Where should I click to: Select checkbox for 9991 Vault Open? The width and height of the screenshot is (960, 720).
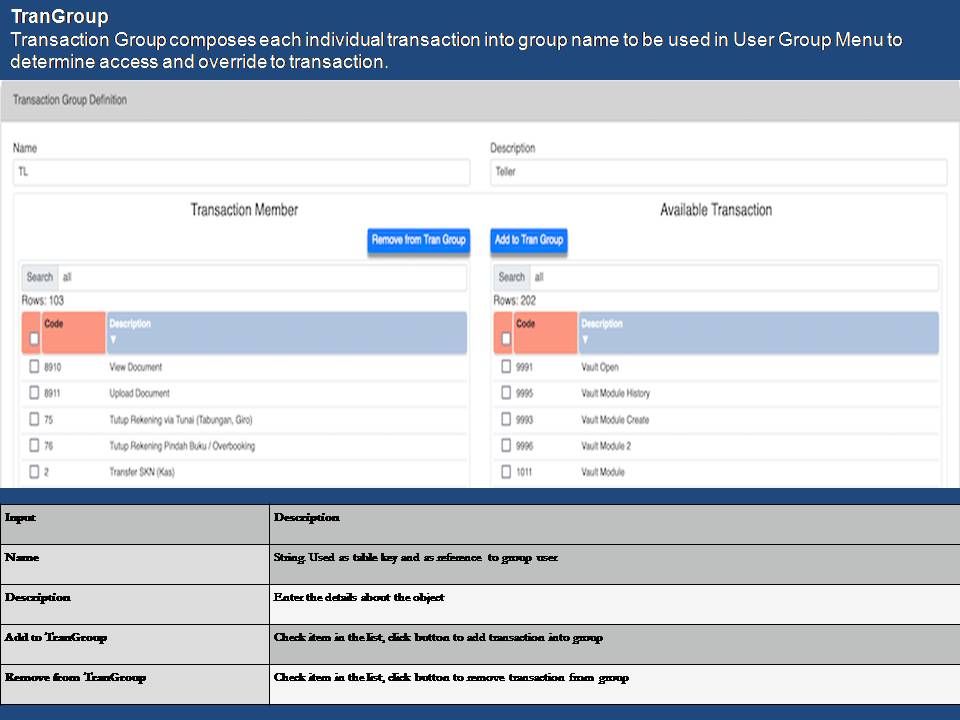click(506, 367)
